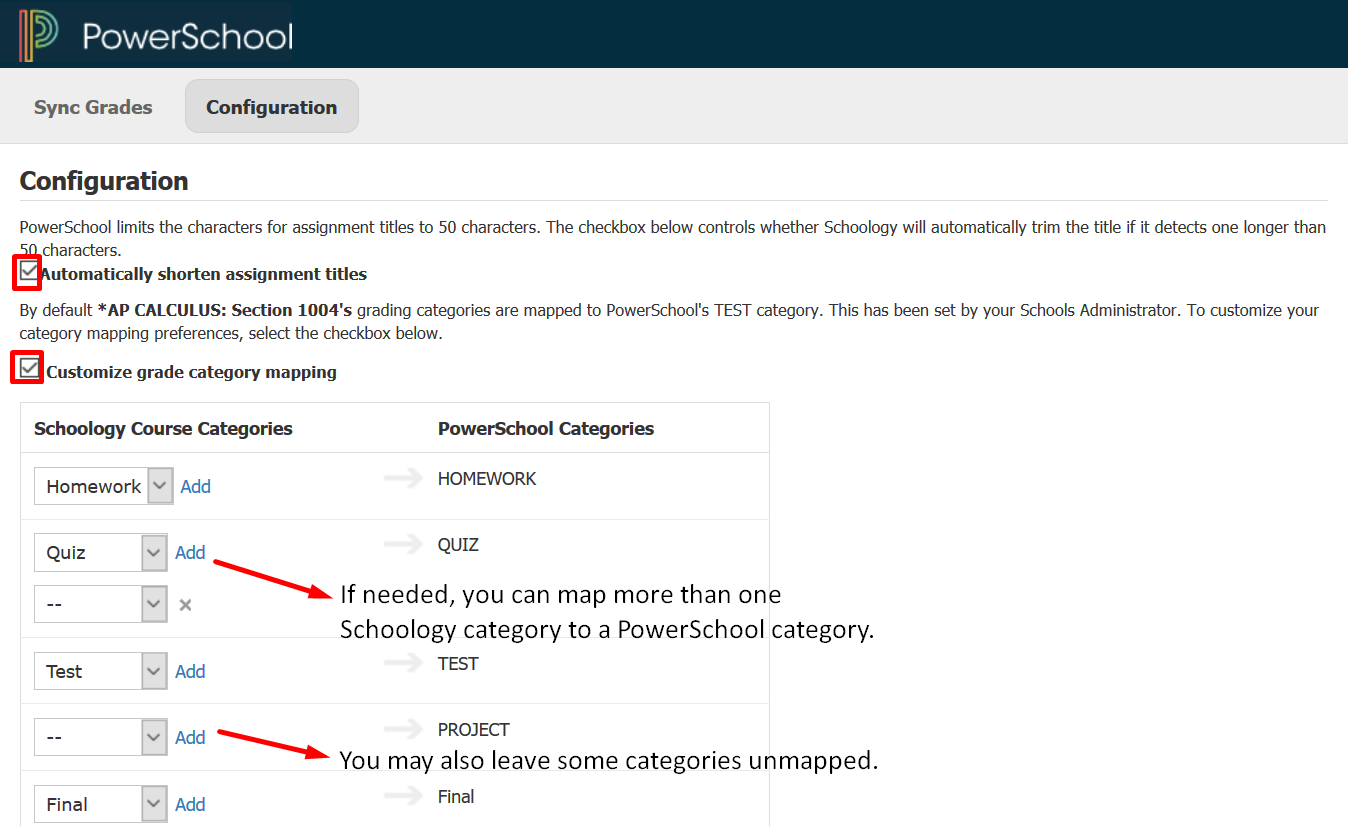Click the arrow icon pointing to QUIZ

(x=403, y=545)
